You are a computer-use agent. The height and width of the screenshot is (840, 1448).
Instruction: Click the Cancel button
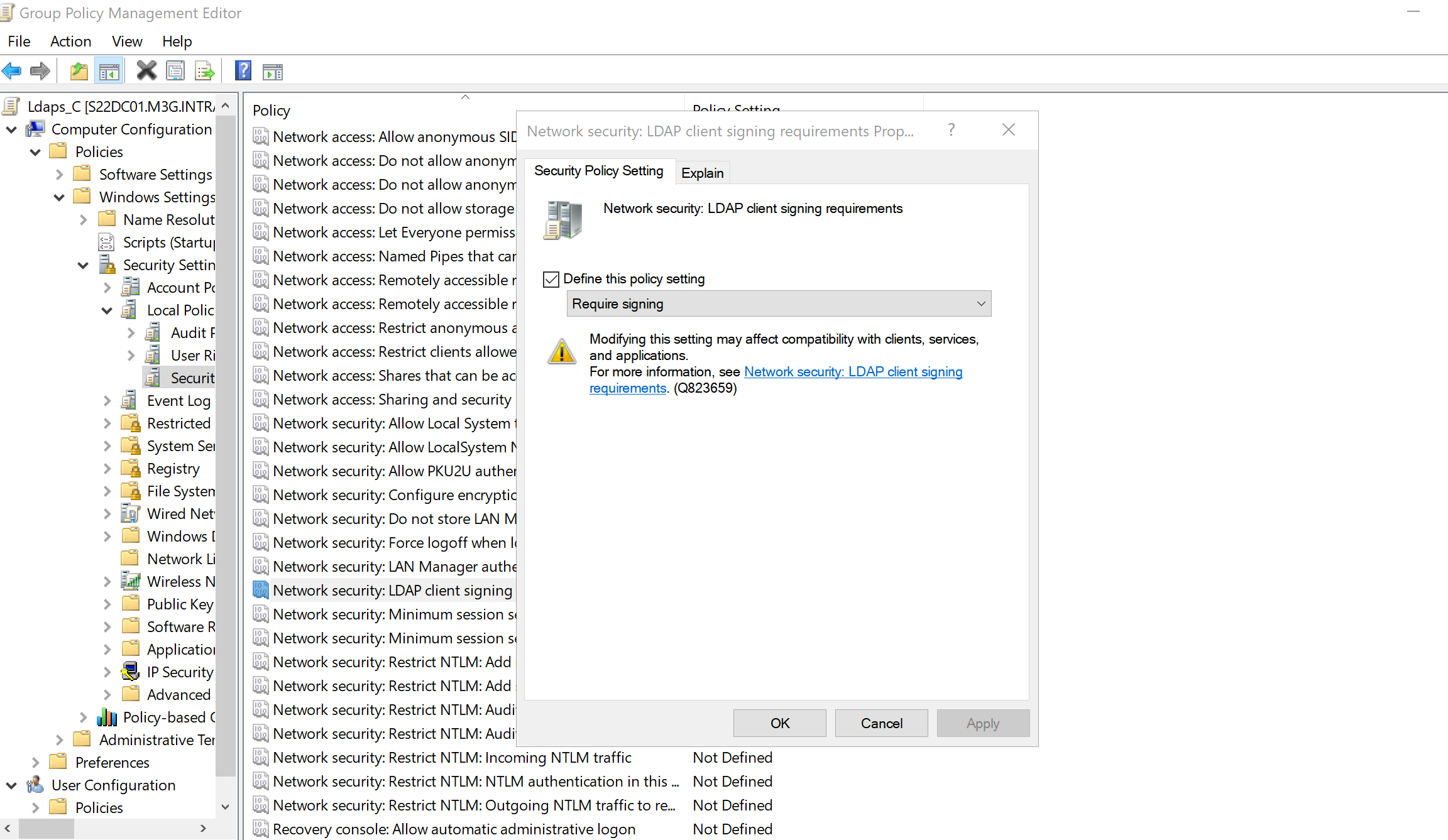pyautogui.click(x=881, y=723)
